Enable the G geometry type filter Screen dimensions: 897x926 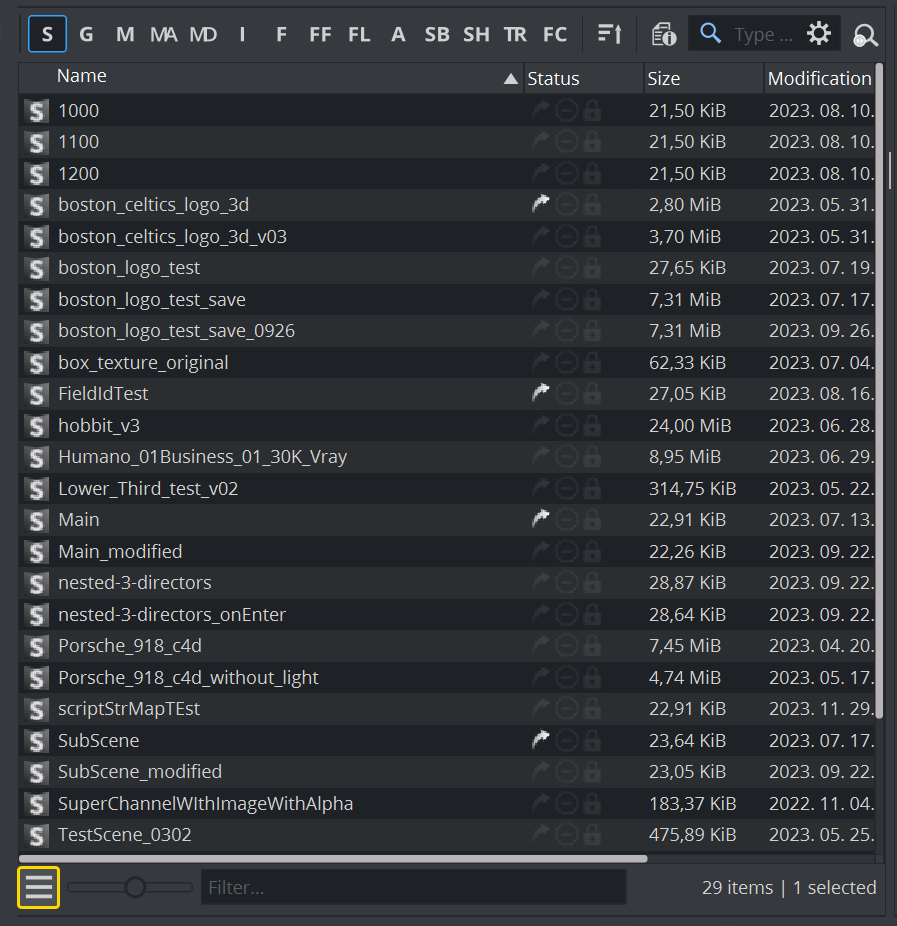point(86,34)
